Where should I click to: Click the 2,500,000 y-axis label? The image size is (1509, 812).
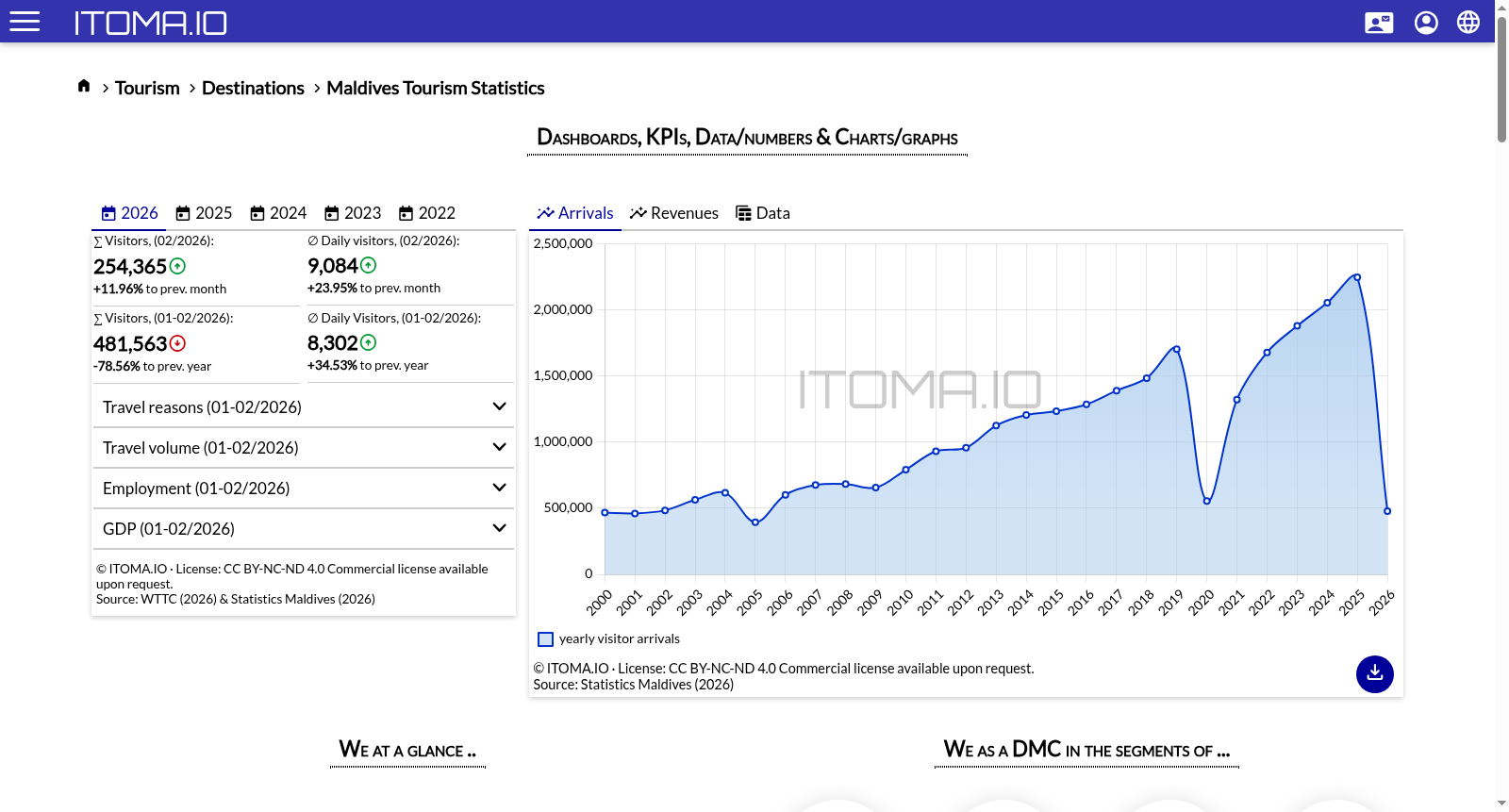563,243
